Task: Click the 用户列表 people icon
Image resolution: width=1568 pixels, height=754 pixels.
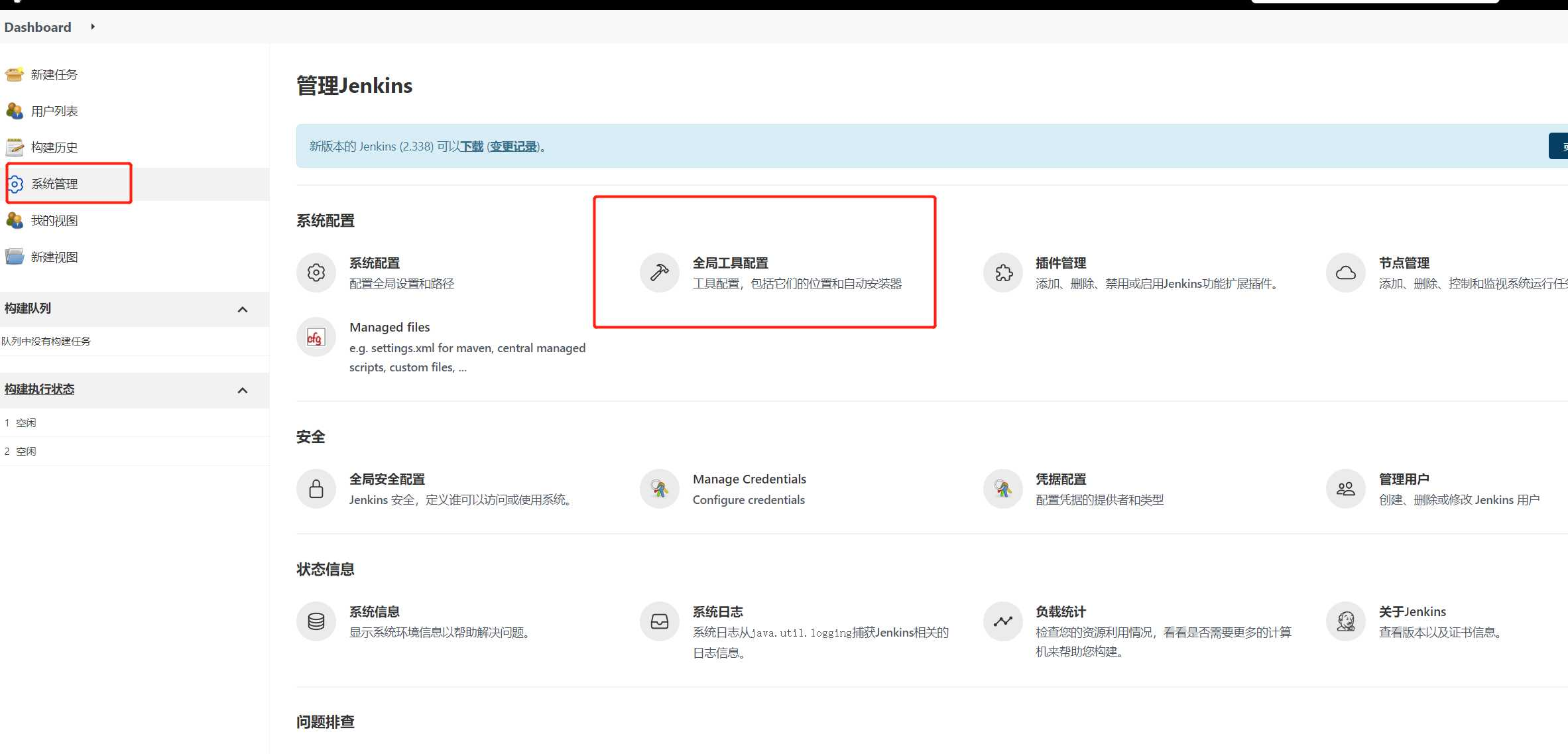Action: (x=15, y=111)
